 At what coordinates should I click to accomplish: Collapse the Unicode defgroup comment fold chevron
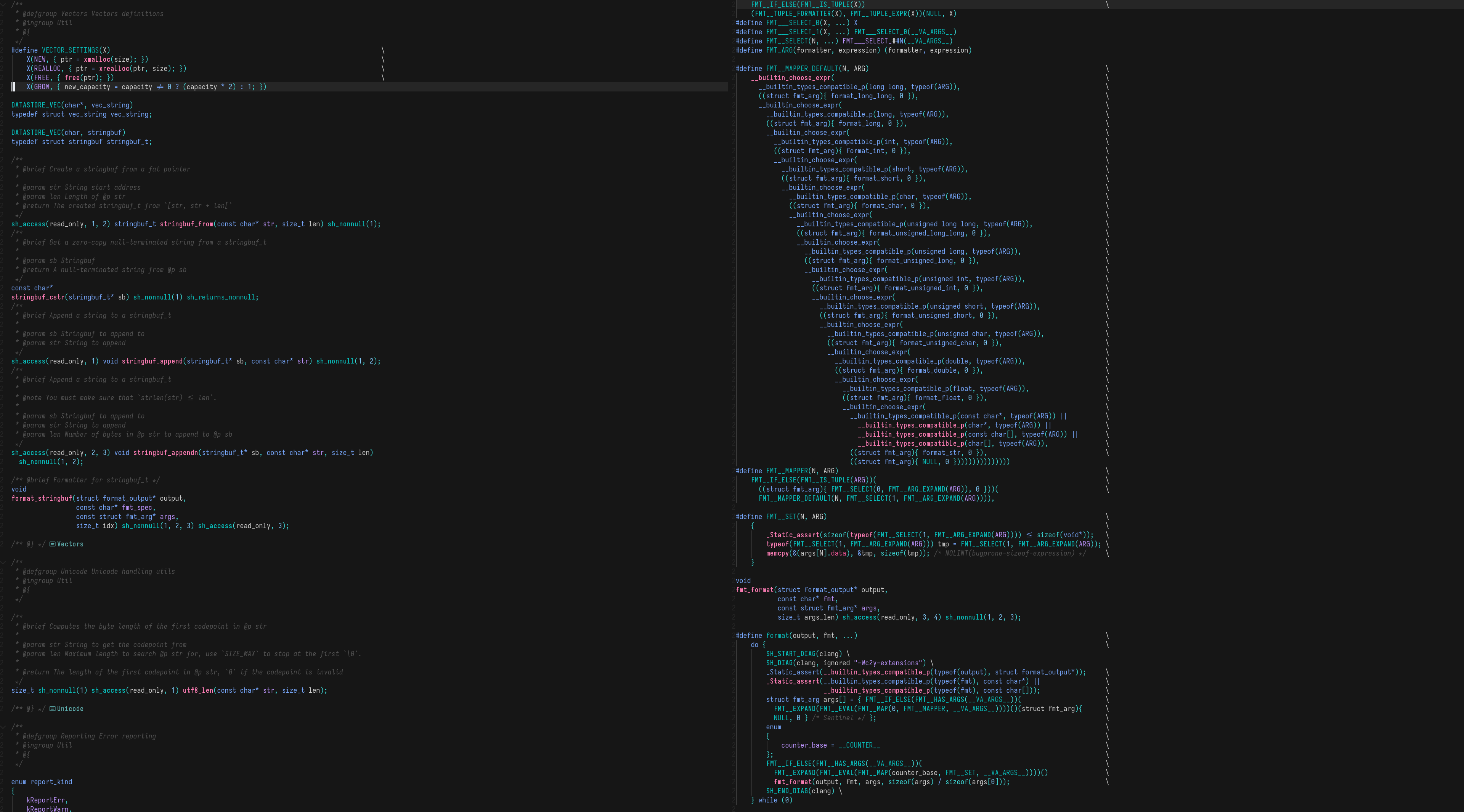pyautogui.click(x=3, y=562)
